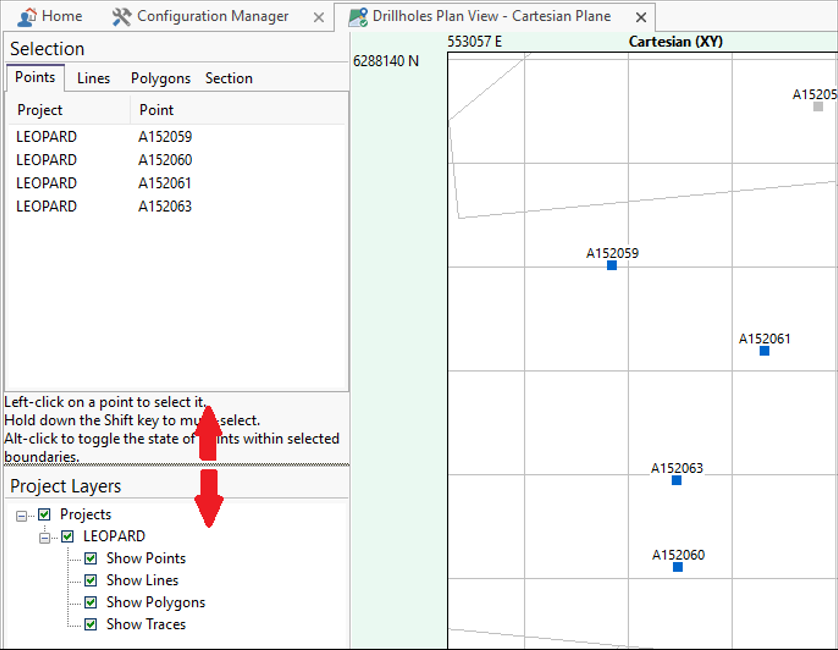Image resolution: width=838 pixels, height=650 pixels.
Task: Open the Polygons selection tab
Action: [160, 78]
